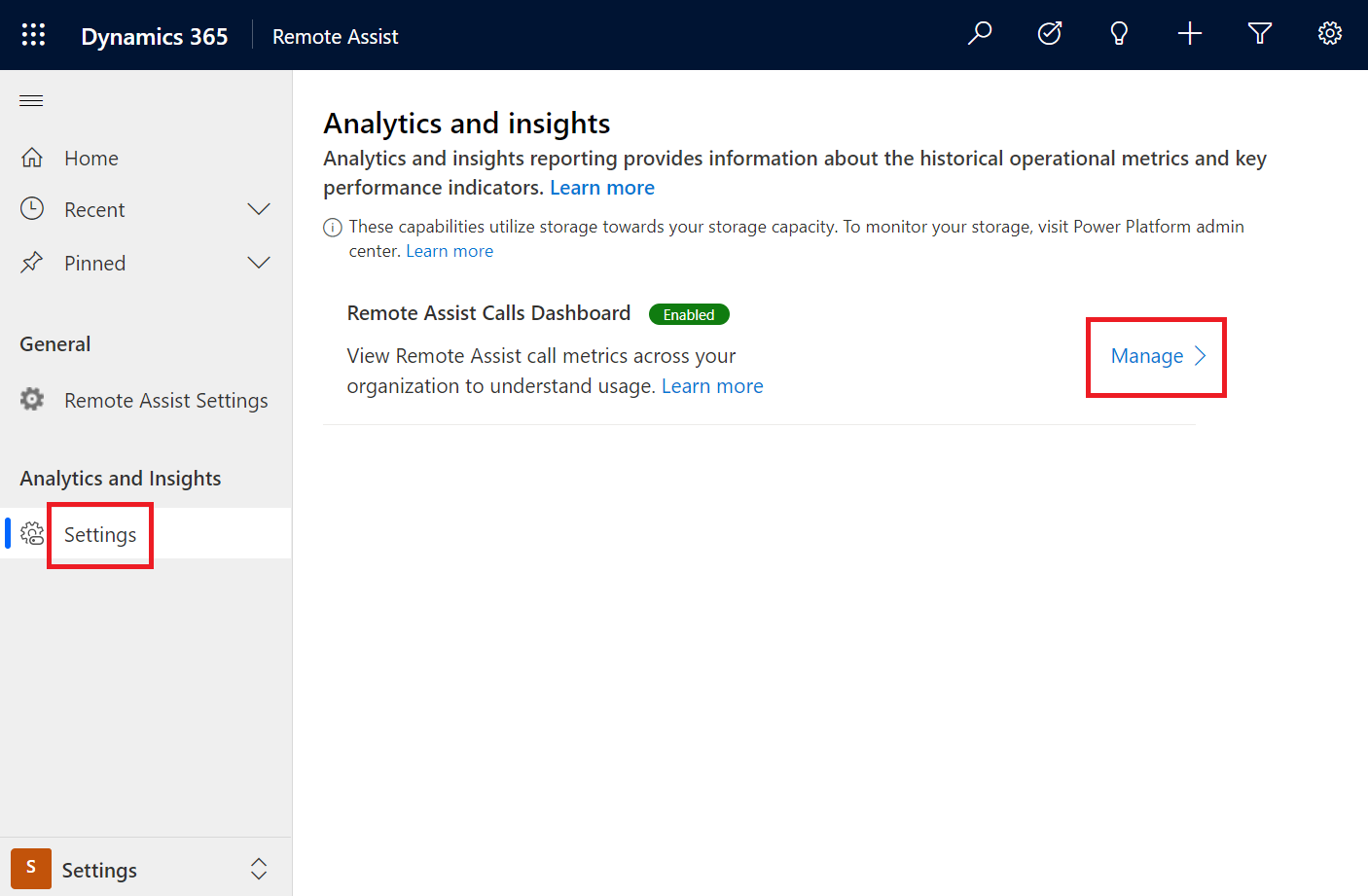Click the Analytics and insights page title
The image size is (1368, 896).
[x=467, y=124]
